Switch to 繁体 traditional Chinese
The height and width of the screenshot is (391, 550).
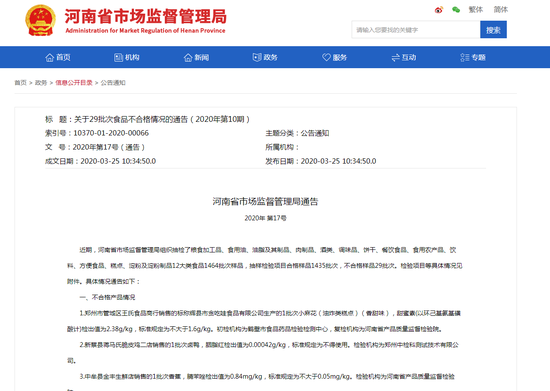tap(476, 10)
